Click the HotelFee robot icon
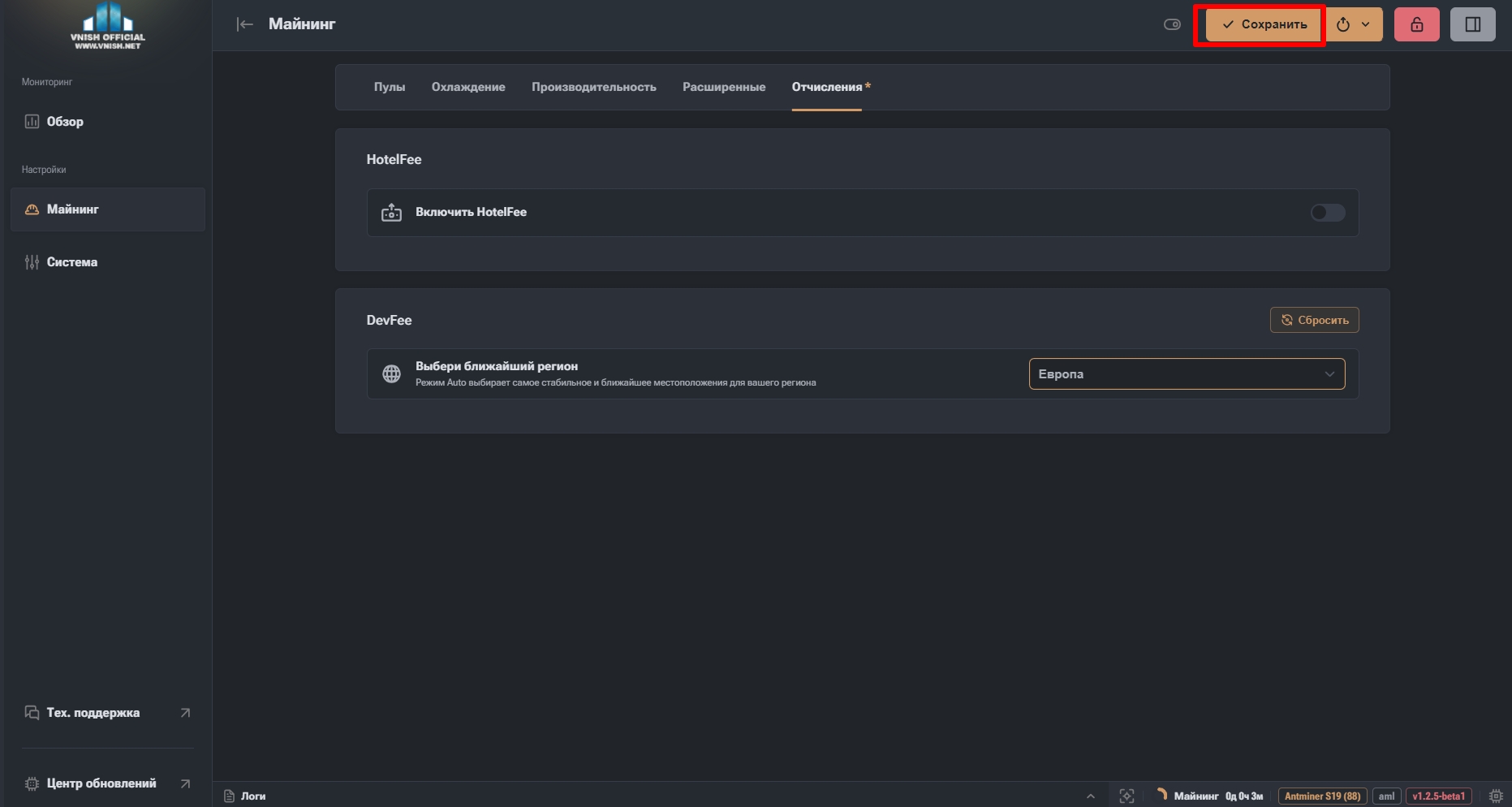This screenshot has height=807, width=1512. pos(392,213)
